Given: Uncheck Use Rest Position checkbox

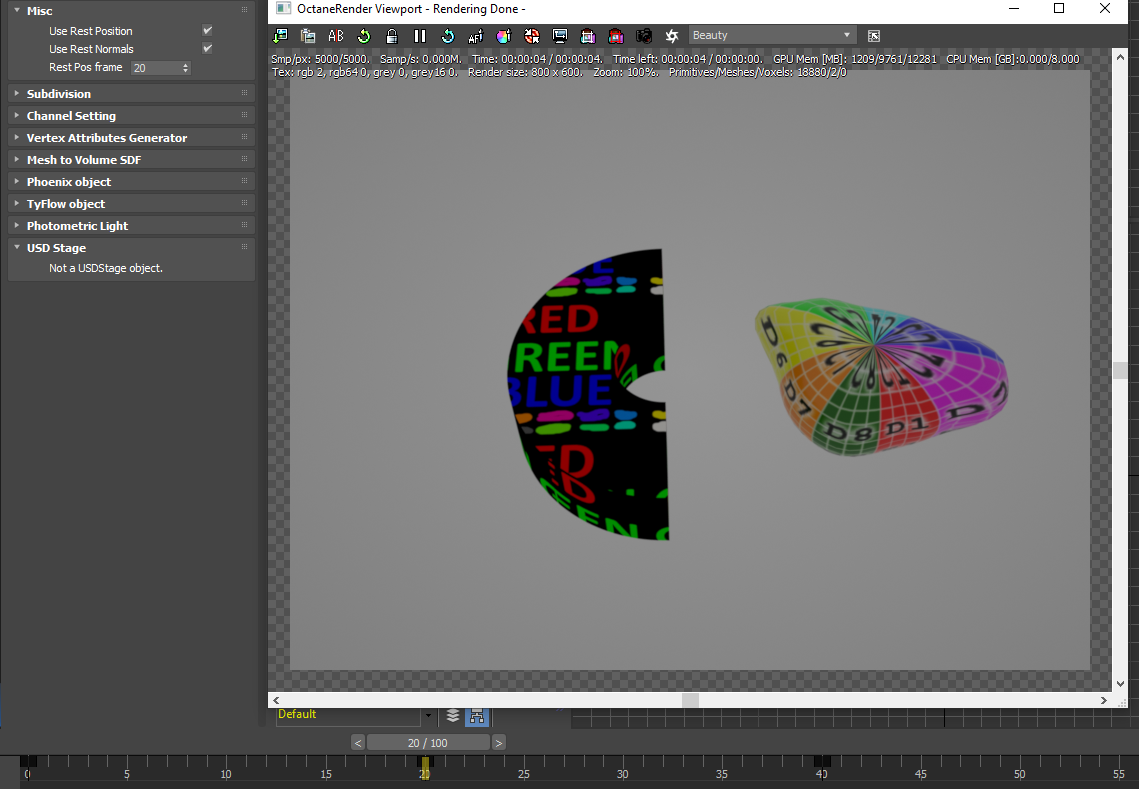Looking at the screenshot, I should tap(208, 31).
